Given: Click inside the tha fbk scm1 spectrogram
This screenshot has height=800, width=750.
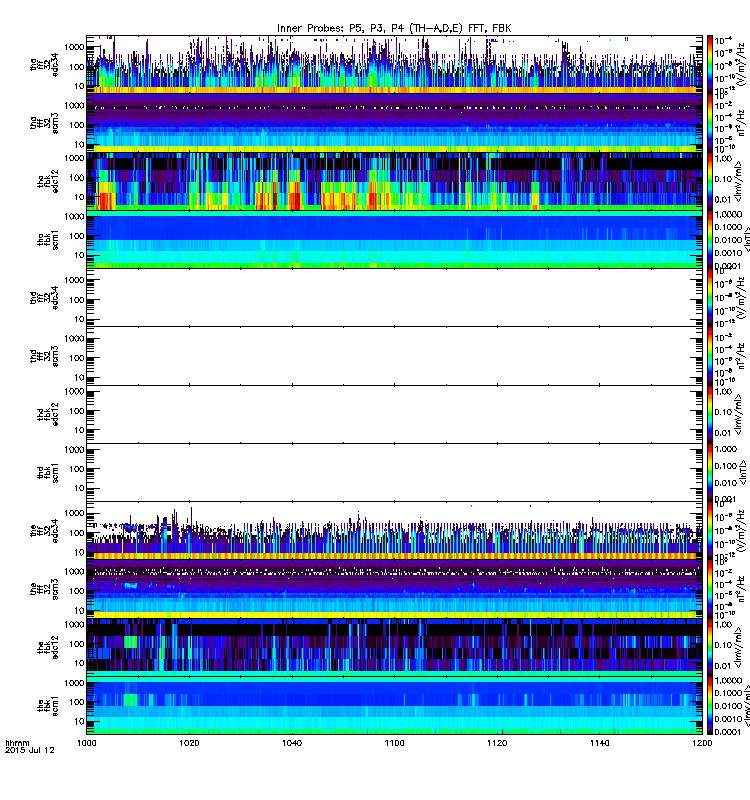Looking at the screenshot, I should tap(394, 239).
